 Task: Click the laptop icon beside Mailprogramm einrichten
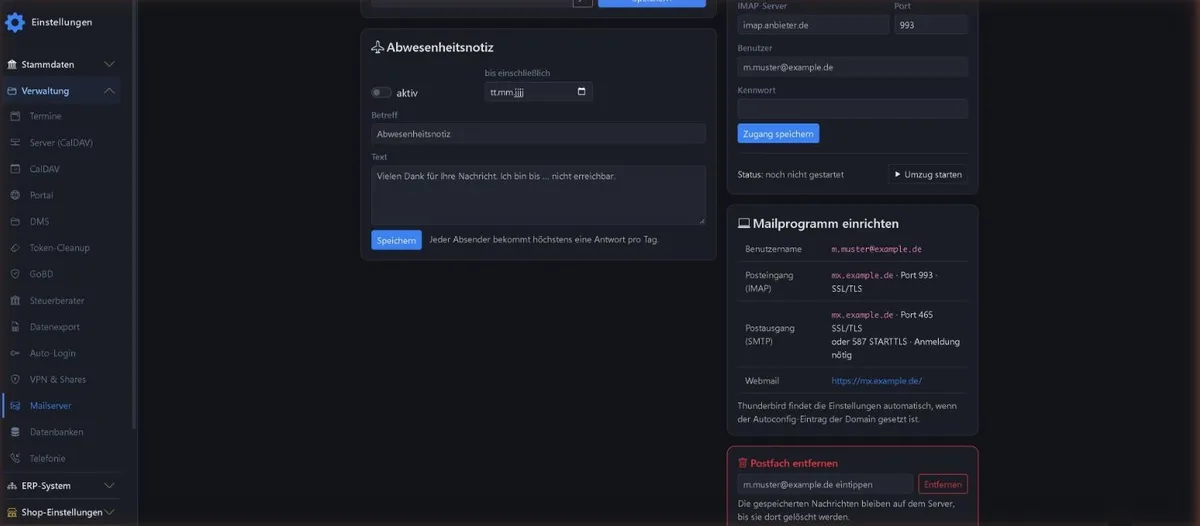coord(743,224)
